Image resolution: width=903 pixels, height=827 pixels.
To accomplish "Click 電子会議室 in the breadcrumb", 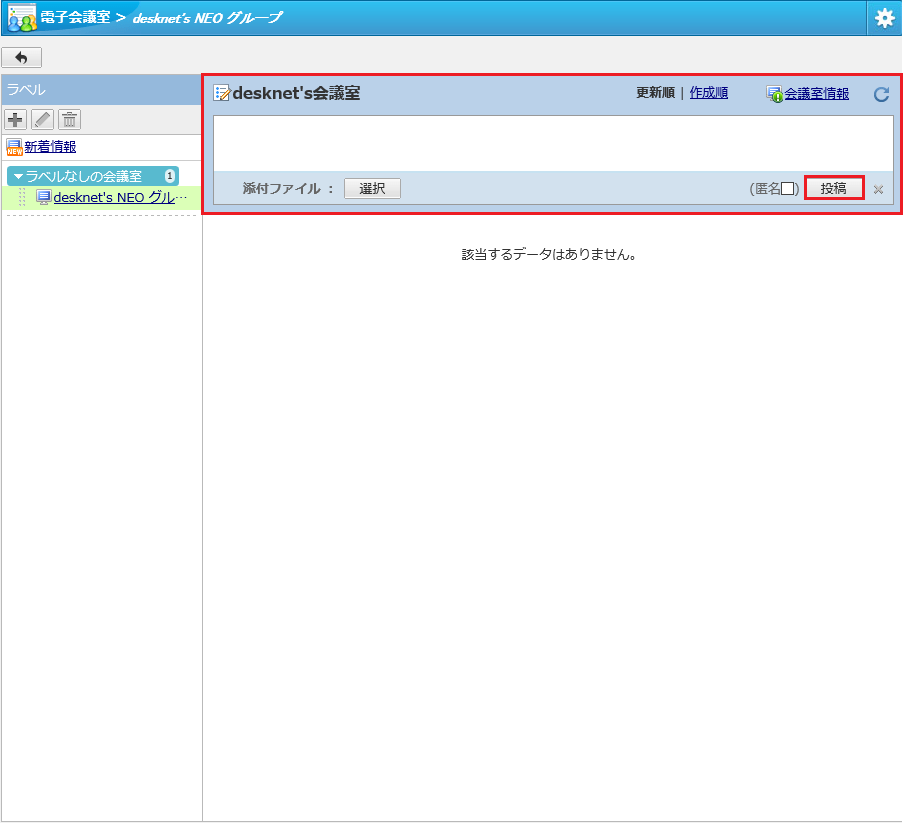I will click(75, 18).
